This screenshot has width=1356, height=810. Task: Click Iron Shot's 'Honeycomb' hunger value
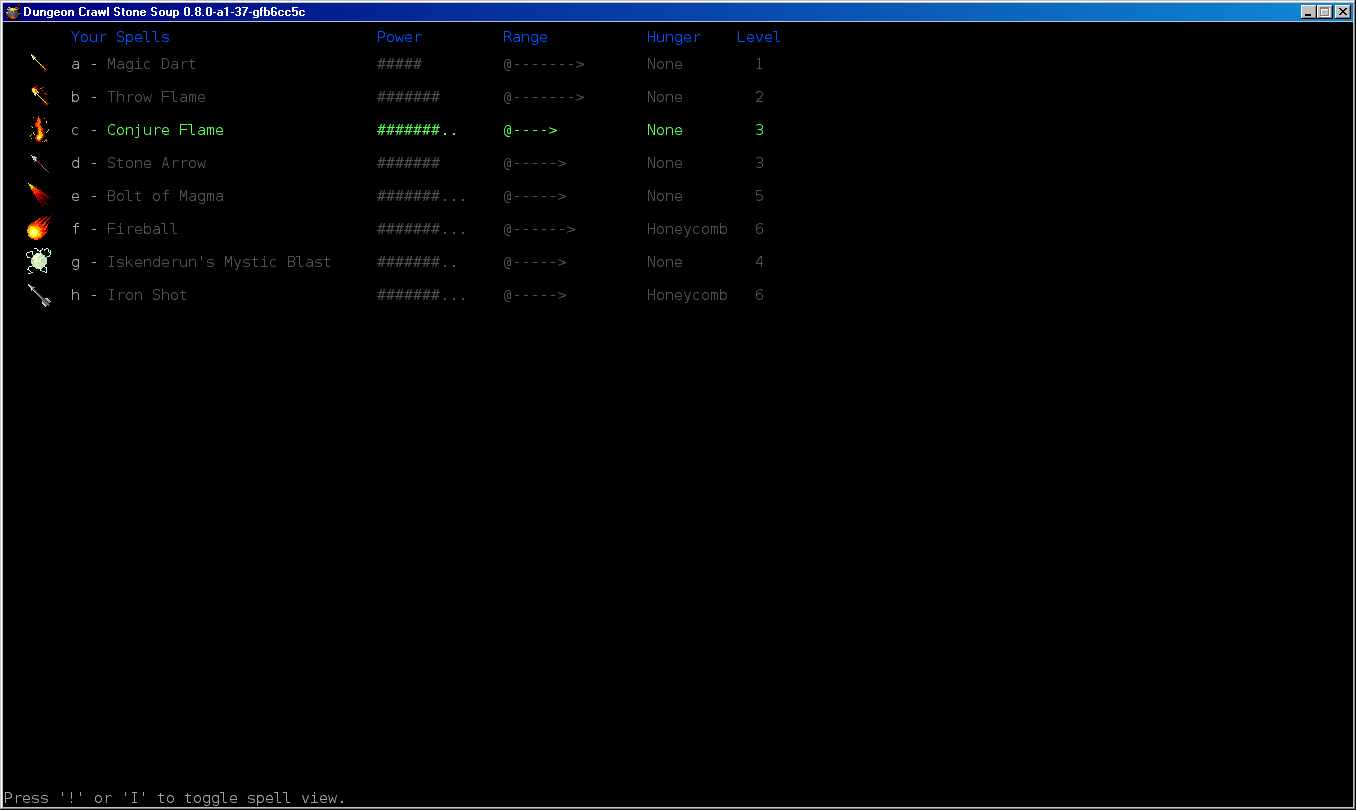(687, 295)
